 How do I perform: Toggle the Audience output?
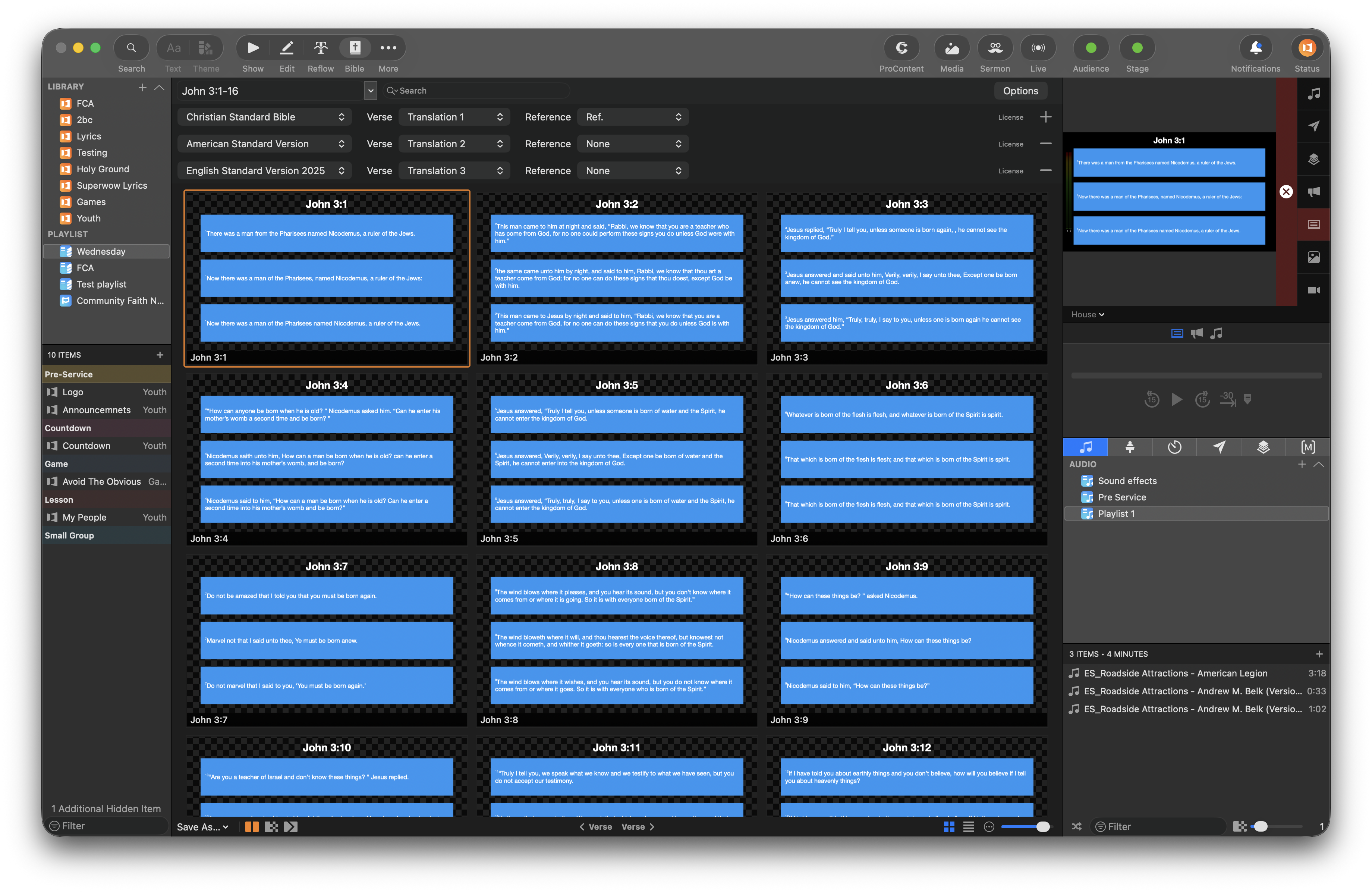point(1091,48)
